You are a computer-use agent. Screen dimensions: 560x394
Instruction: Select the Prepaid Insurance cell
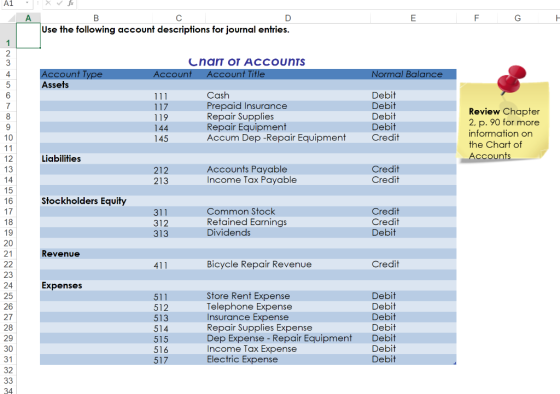[288, 106]
